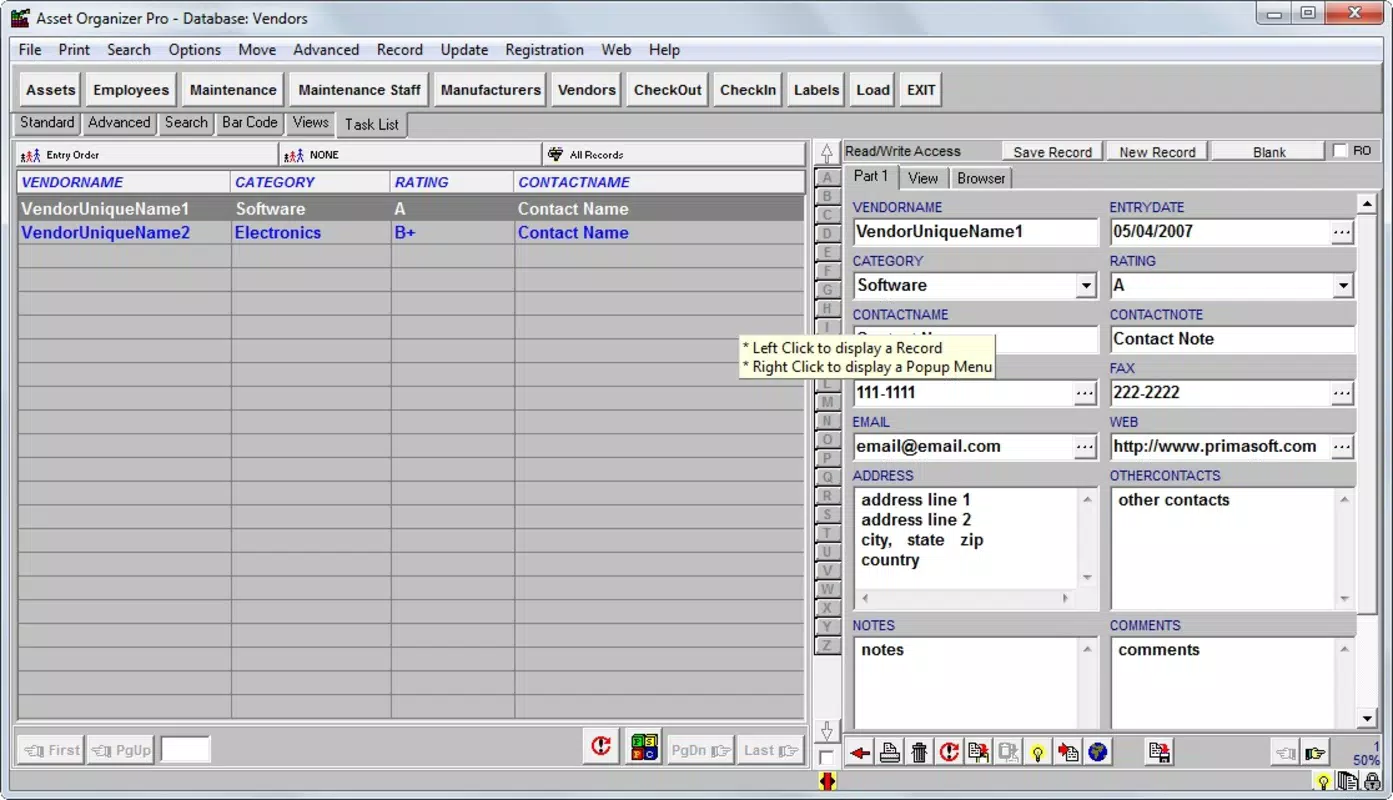This screenshot has width=1393, height=800.
Task: Switch to the Browser tab
Action: coord(981,178)
